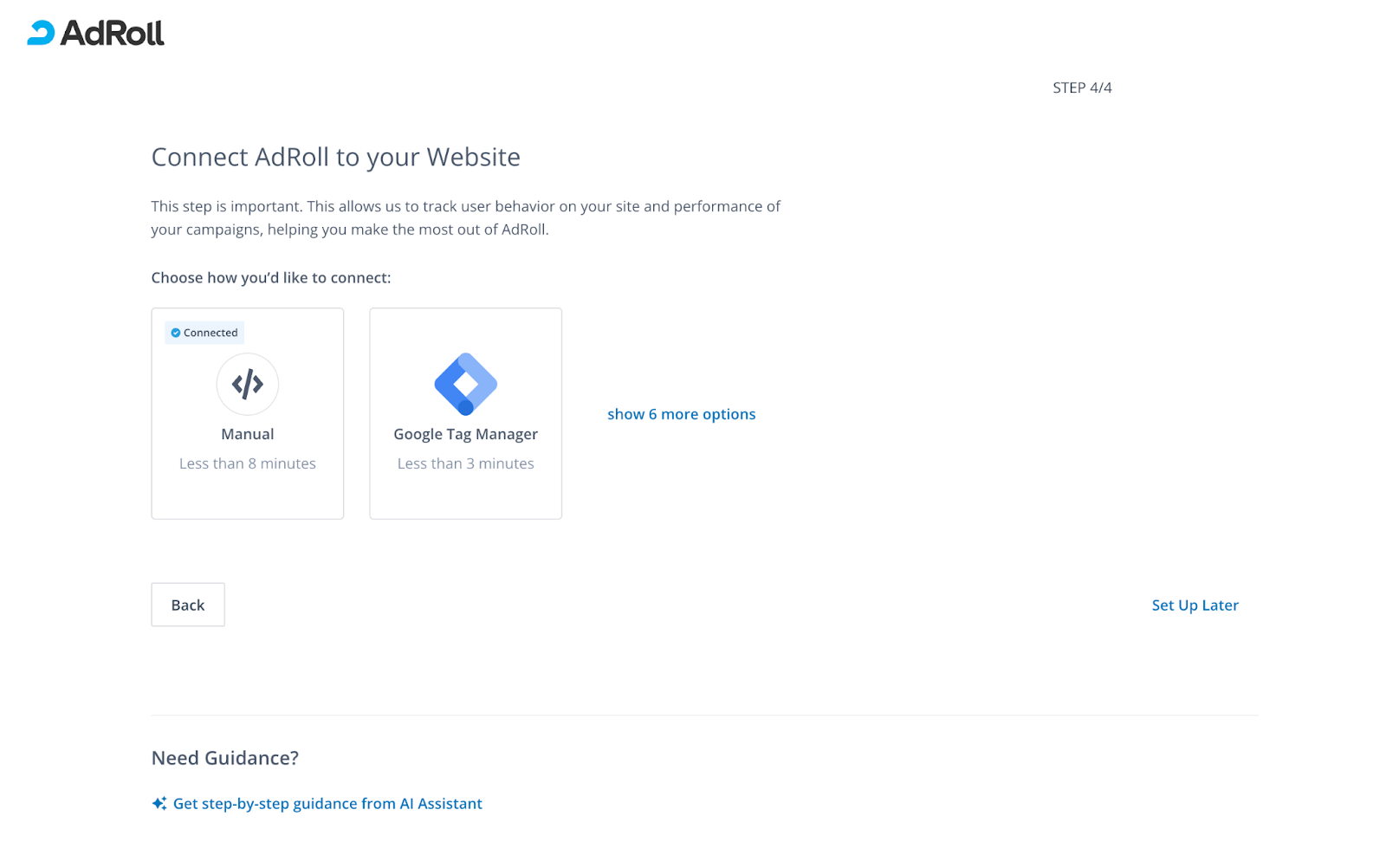Expand the "show 6 more options" link
Viewport: 1386px width, 868px height.
[681, 414]
